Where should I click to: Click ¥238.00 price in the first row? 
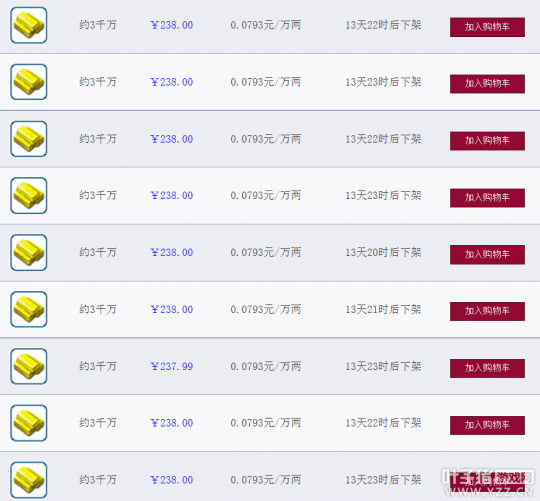(x=172, y=25)
